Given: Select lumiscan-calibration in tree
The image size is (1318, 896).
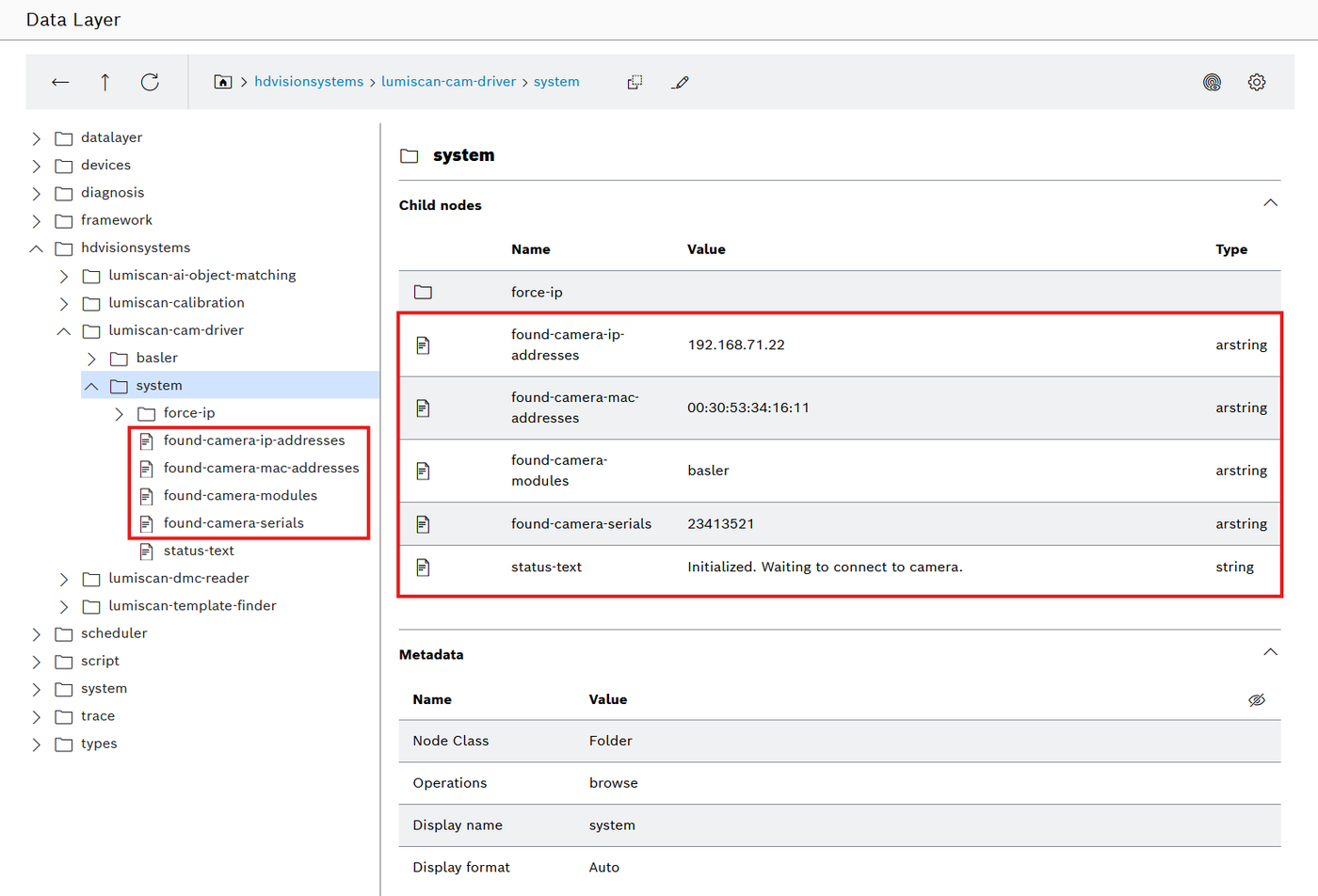Looking at the screenshot, I should [176, 303].
